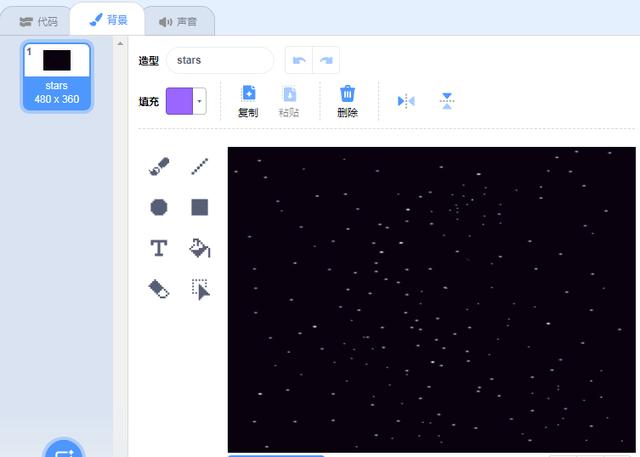Undo the last edit
The image size is (640, 457).
coord(299,60)
